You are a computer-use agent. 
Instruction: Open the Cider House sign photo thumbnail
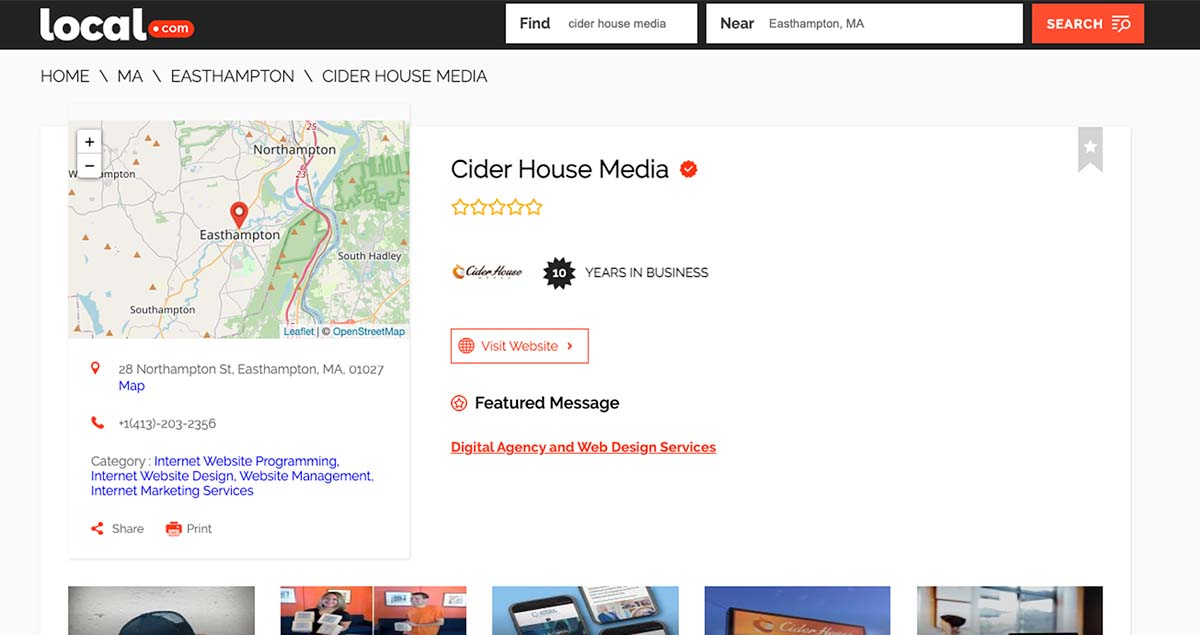click(797, 610)
